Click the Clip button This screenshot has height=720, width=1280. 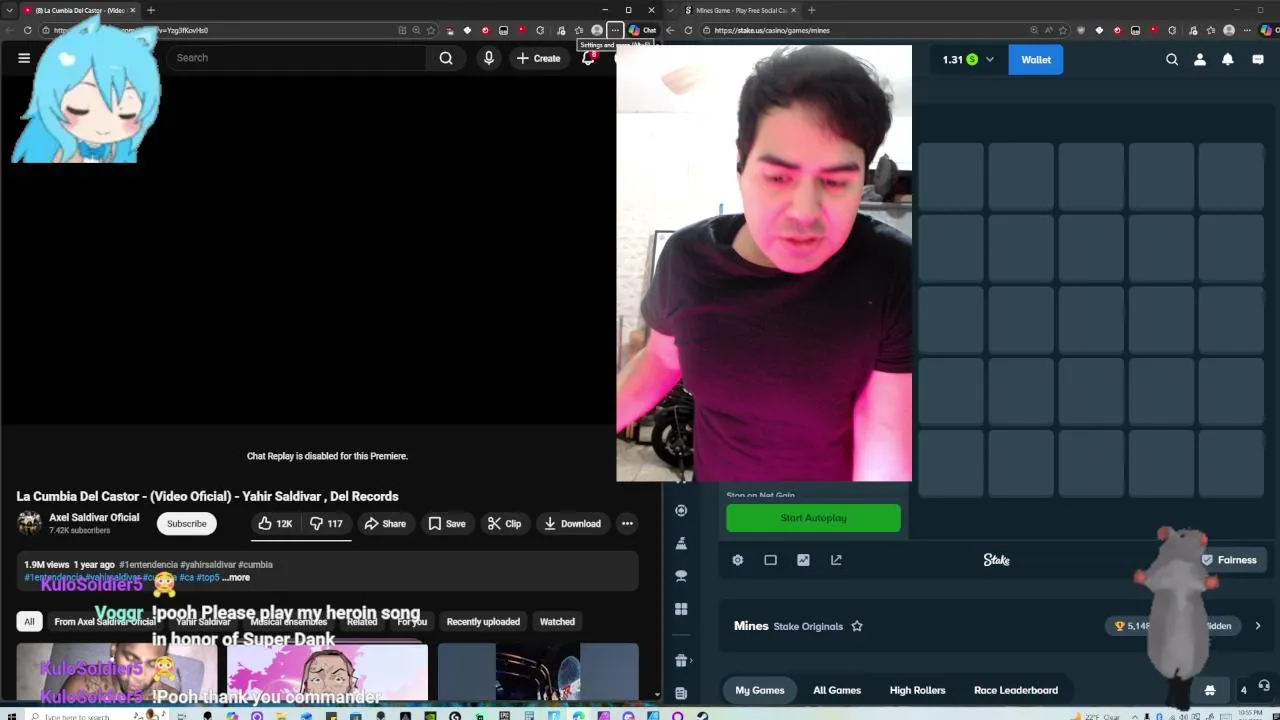click(505, 523)
